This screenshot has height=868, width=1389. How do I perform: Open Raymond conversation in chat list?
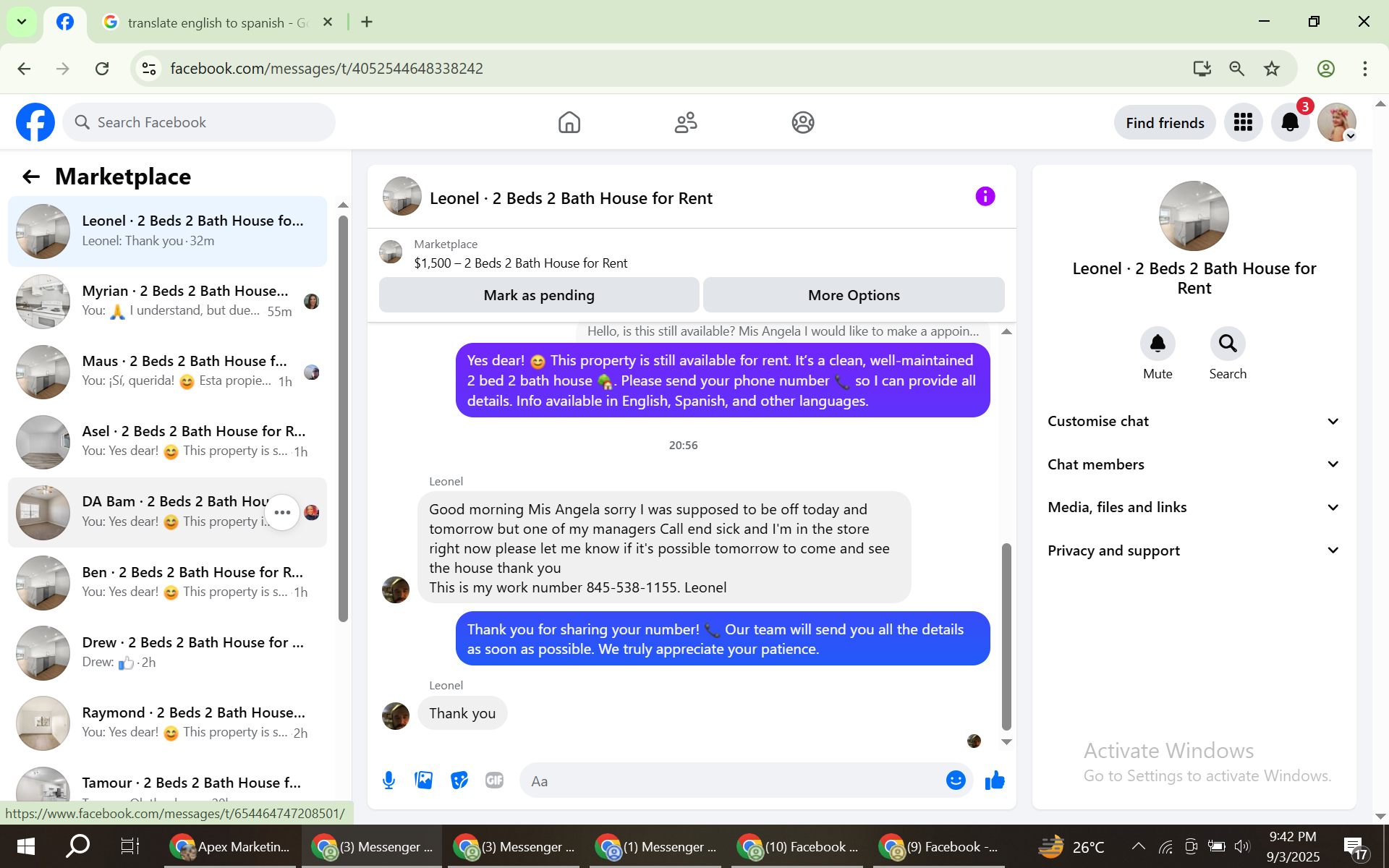pos(168,723)
